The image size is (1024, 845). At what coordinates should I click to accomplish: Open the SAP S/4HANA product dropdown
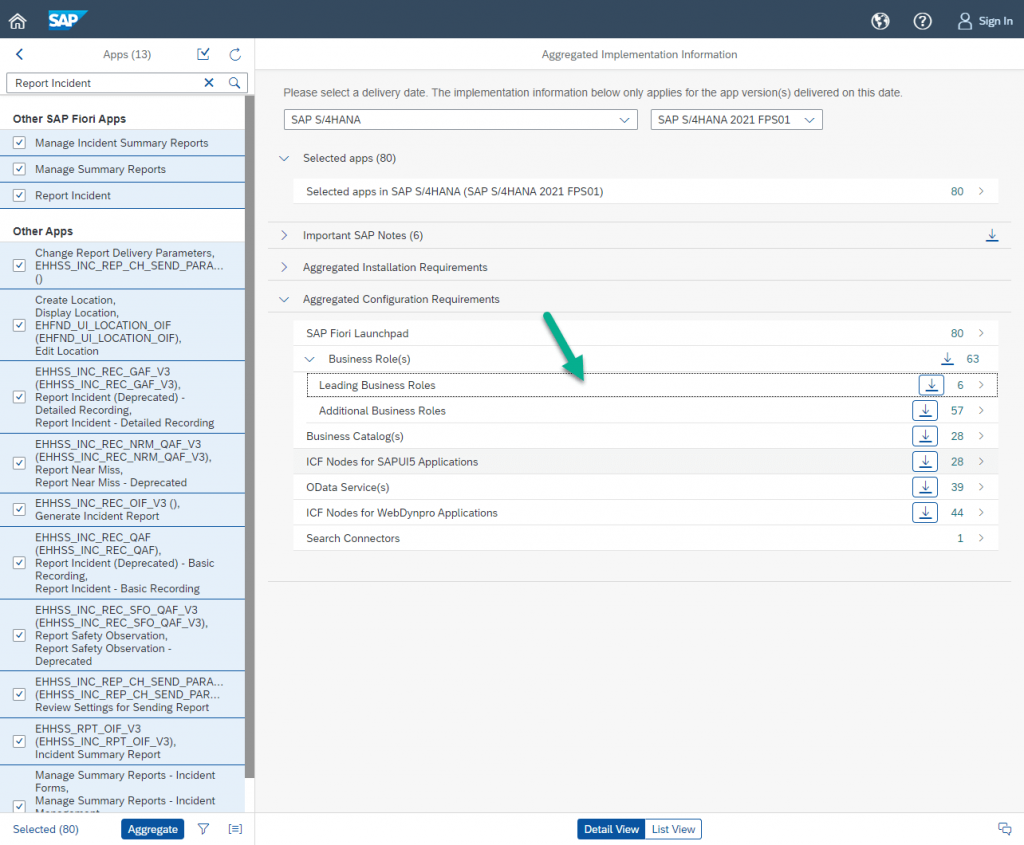(x=460, y=120)
